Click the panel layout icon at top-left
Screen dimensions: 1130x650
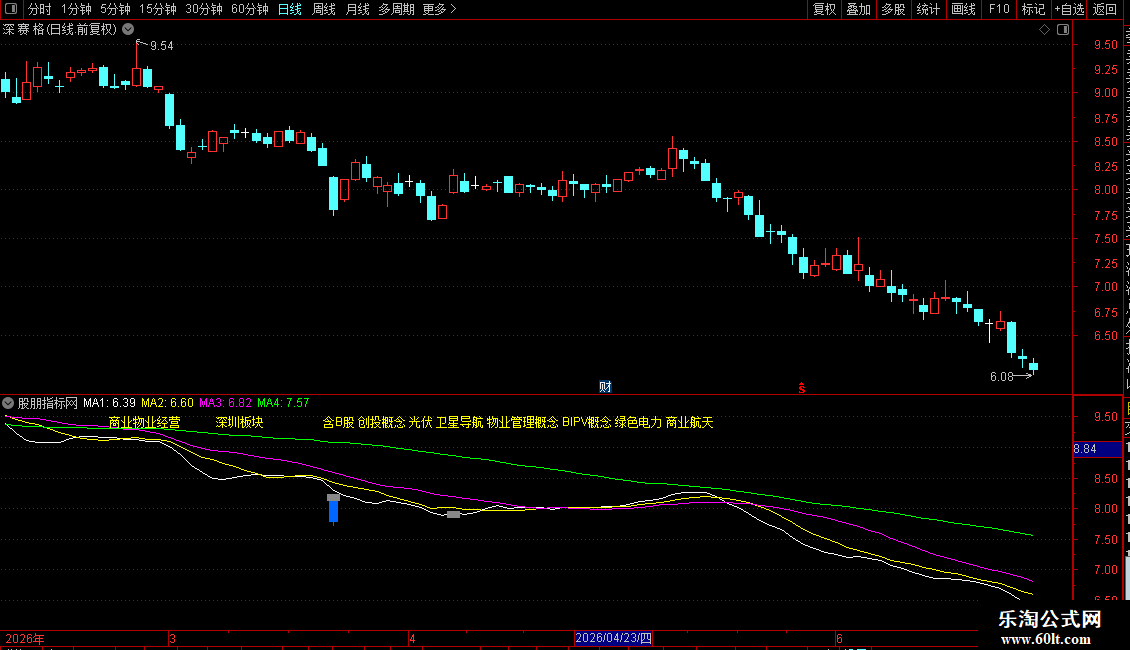tap(11, 9)
